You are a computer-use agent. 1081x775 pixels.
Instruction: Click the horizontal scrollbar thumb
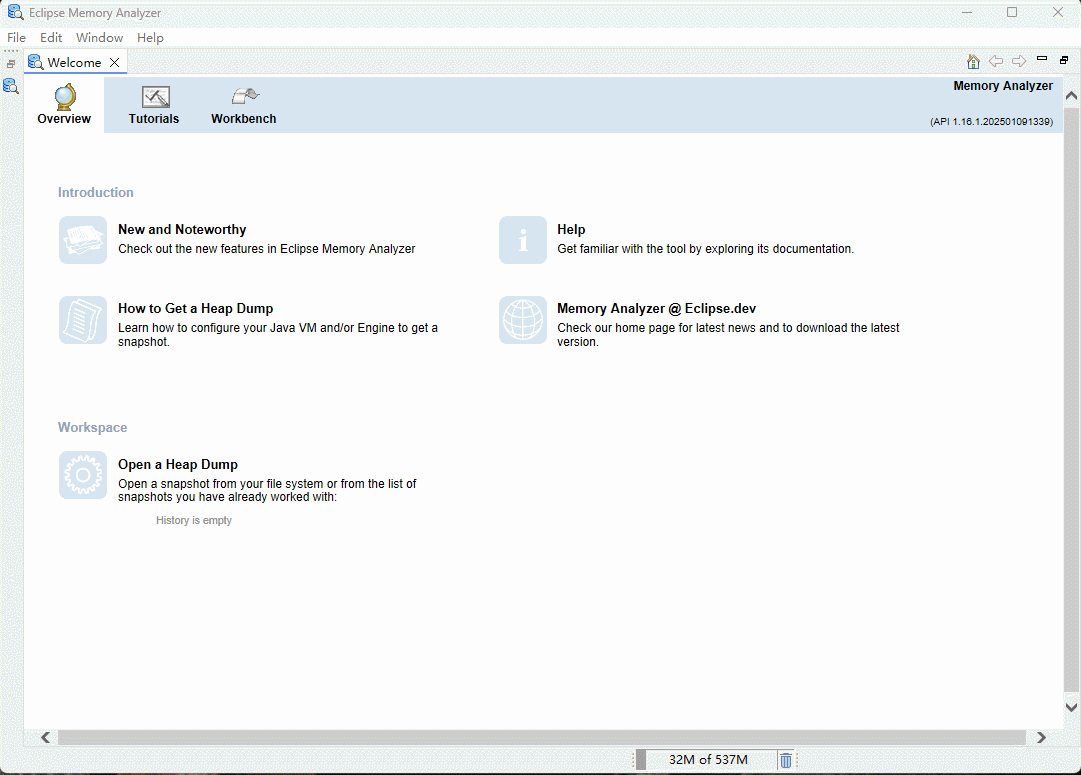[x=542, y=738]
